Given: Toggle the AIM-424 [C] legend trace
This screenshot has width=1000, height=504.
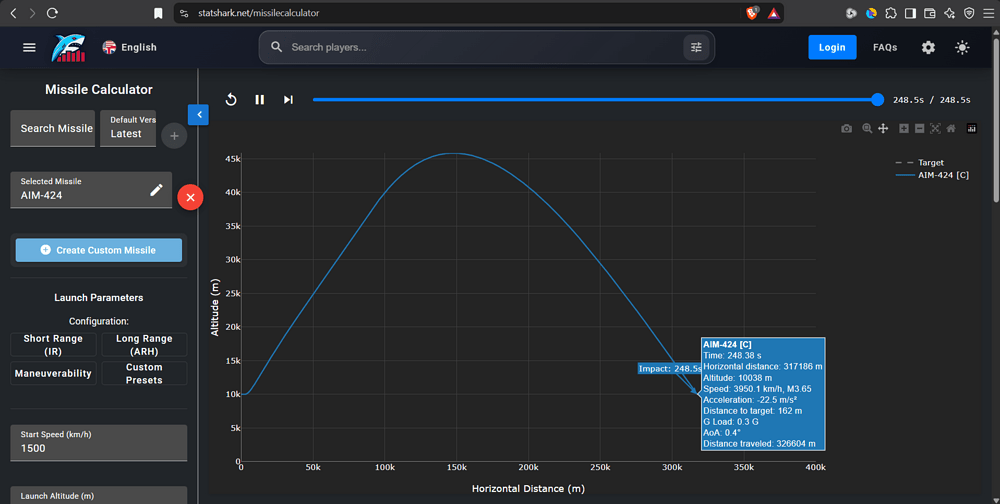Looking at the screenshot, I should [x=932, y=175].
